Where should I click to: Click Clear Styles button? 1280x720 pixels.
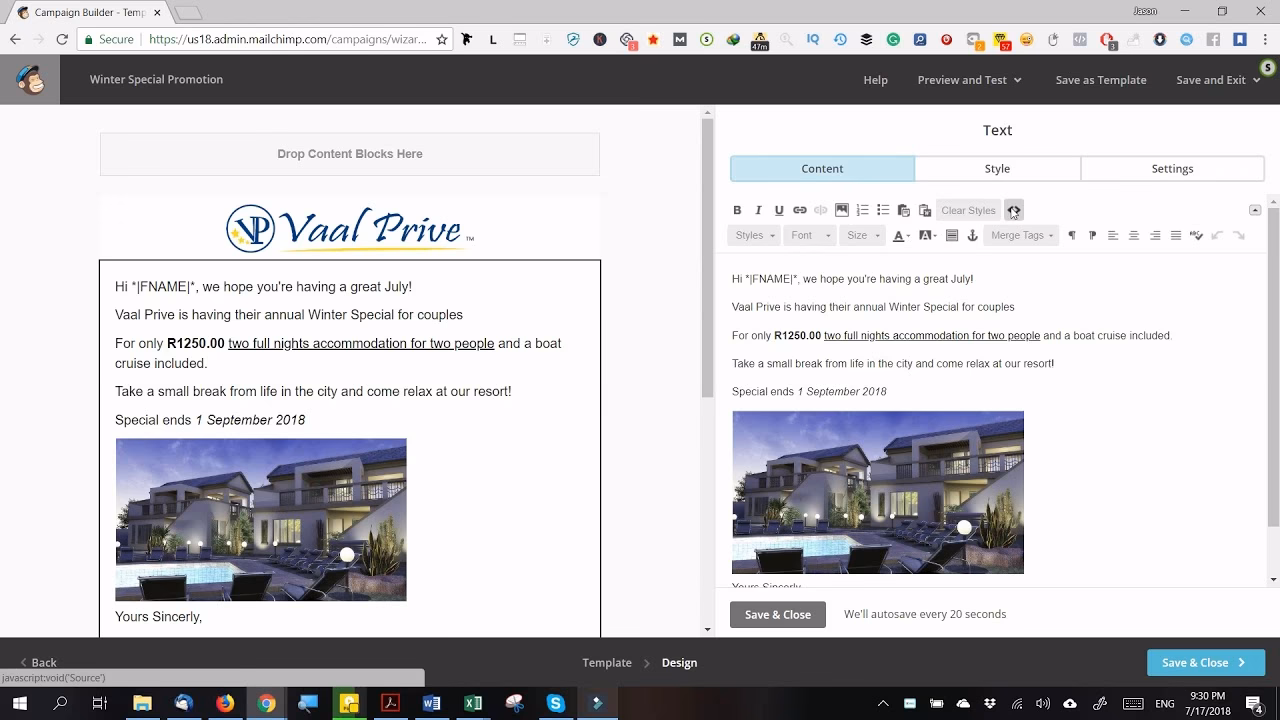968,210
